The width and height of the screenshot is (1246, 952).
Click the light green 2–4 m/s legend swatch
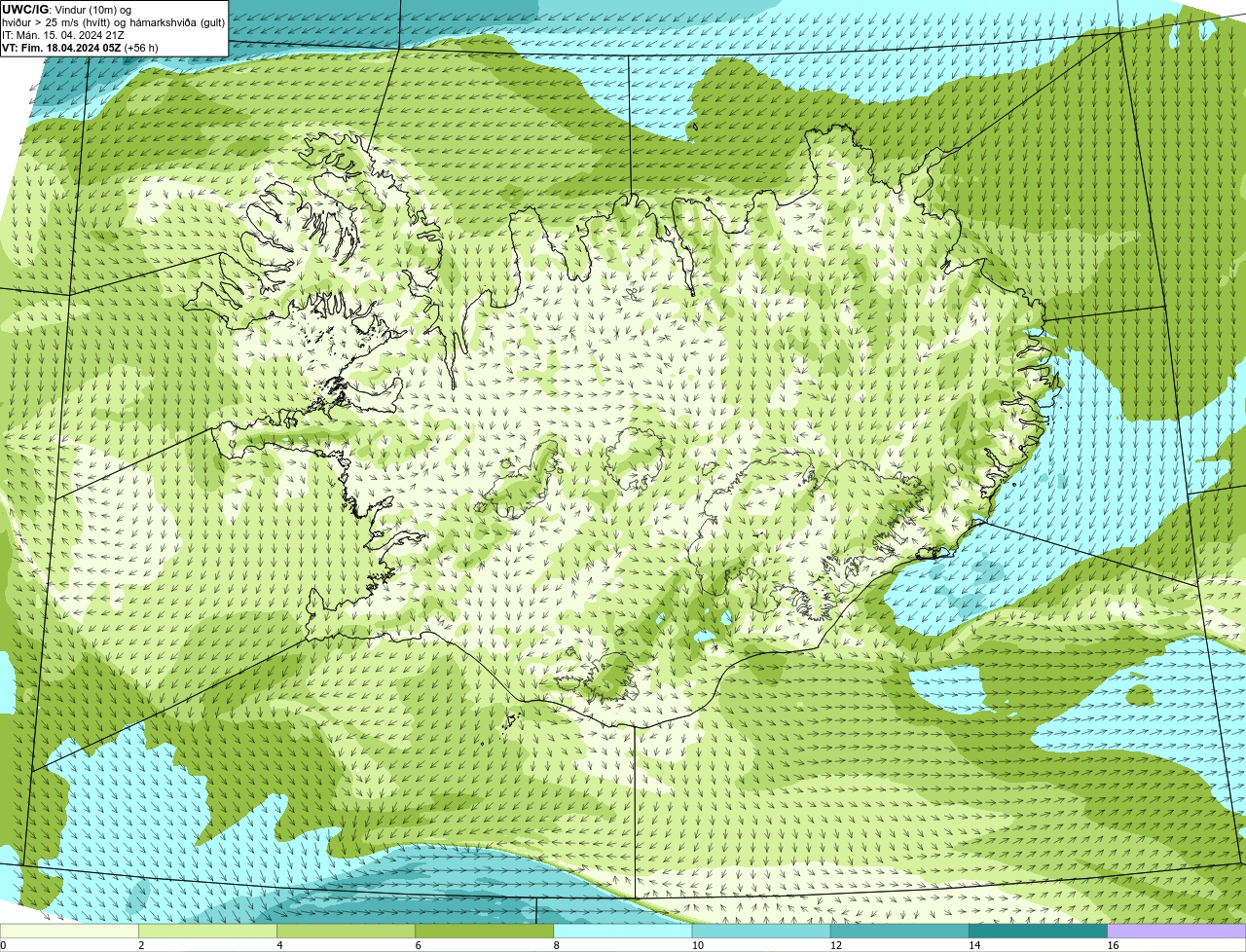[x=208, y=931]
